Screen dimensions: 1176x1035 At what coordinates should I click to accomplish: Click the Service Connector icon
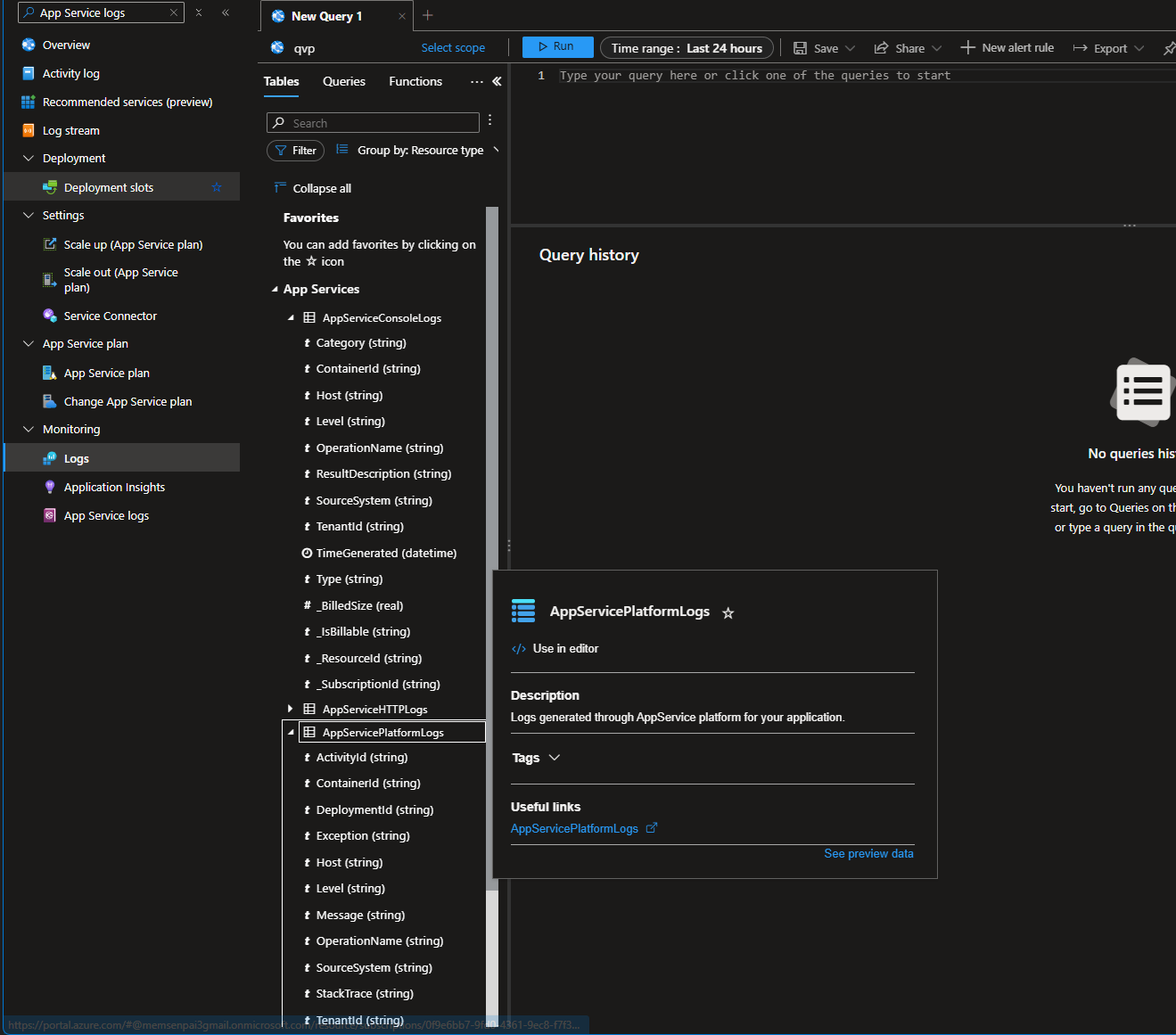50,316
